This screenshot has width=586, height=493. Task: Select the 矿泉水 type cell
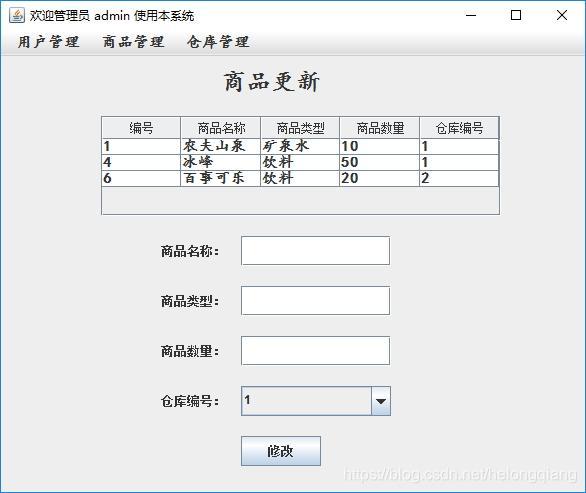tap(300, 146)
